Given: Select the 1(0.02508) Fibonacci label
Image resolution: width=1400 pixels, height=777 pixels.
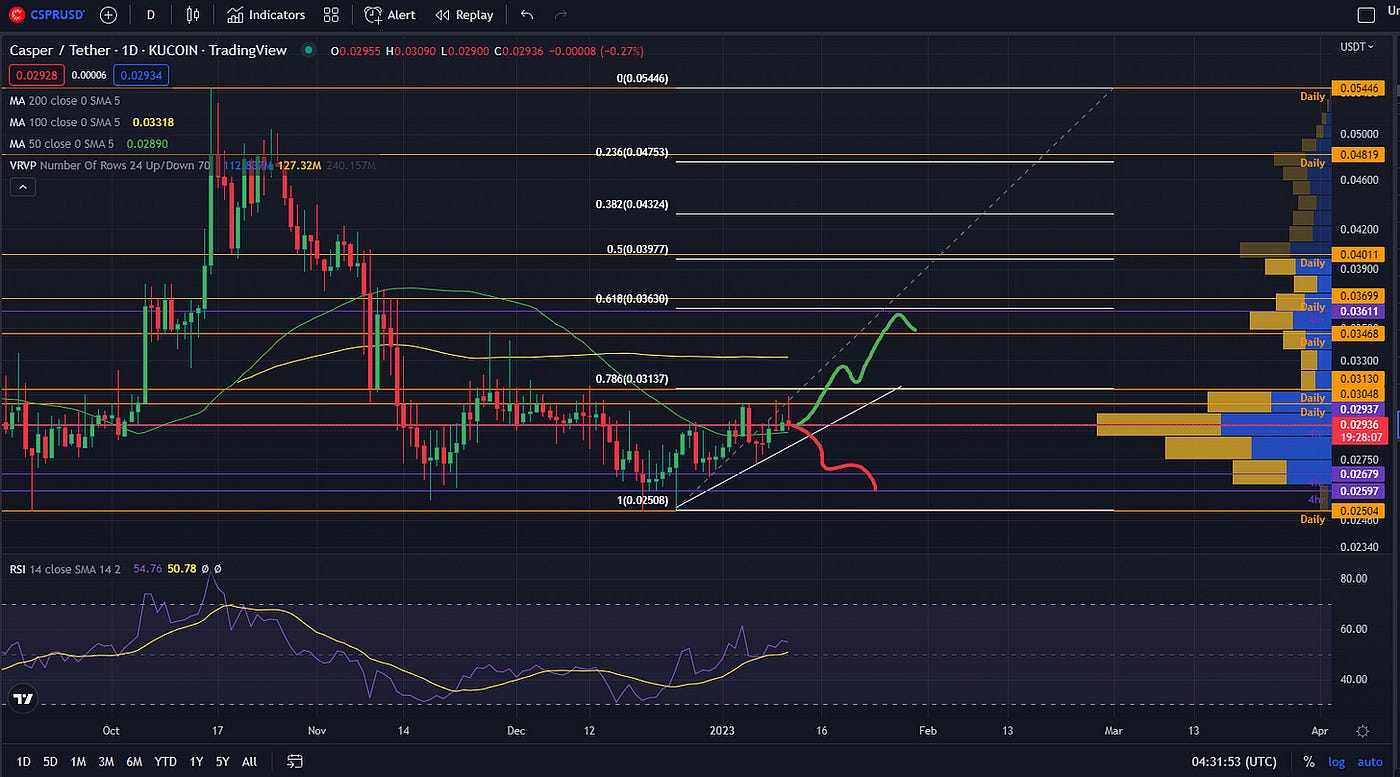Looking at the screenshot, I should click(x=642, y=500).
